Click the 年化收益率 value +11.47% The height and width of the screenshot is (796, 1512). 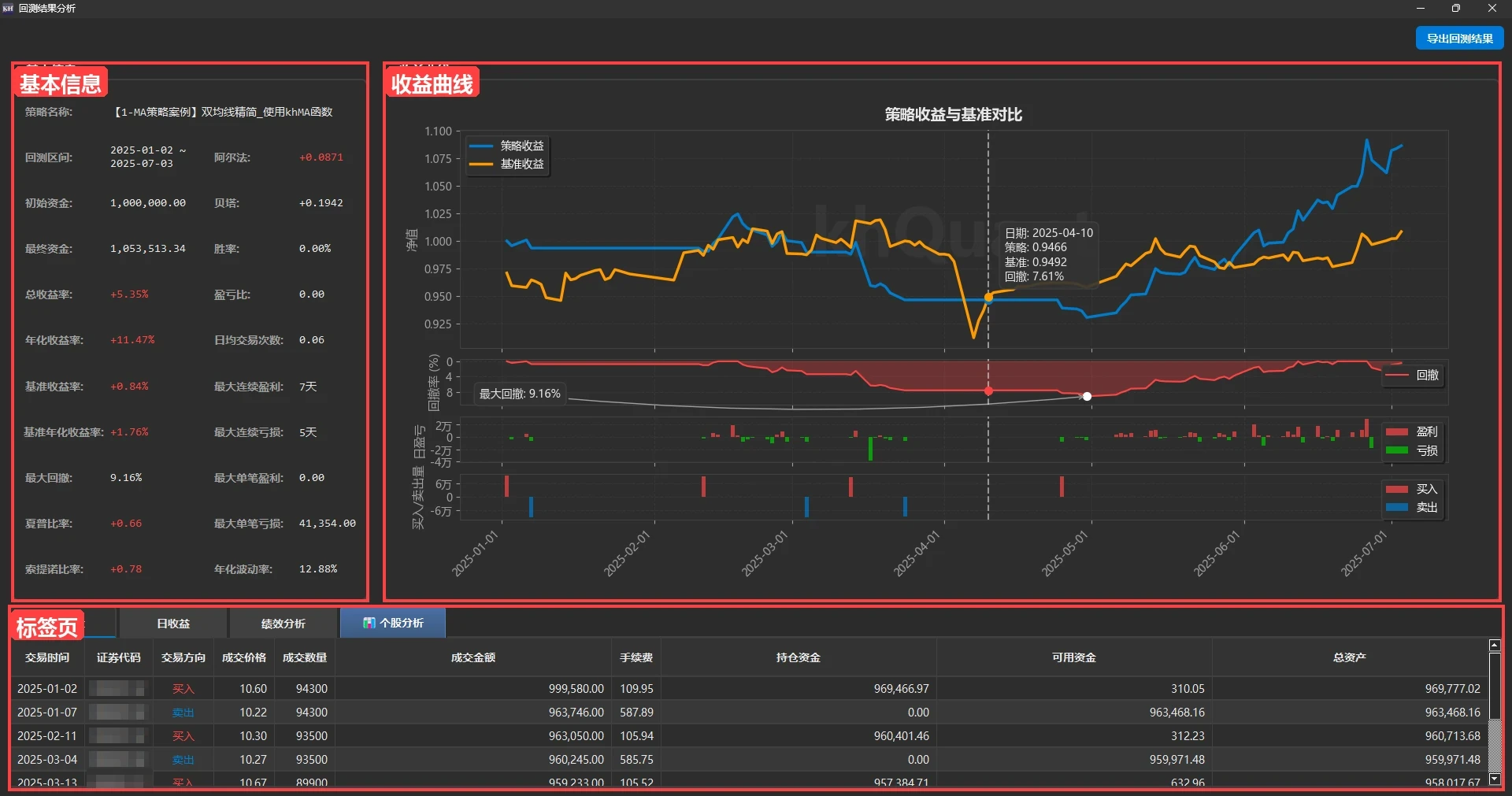132,340
